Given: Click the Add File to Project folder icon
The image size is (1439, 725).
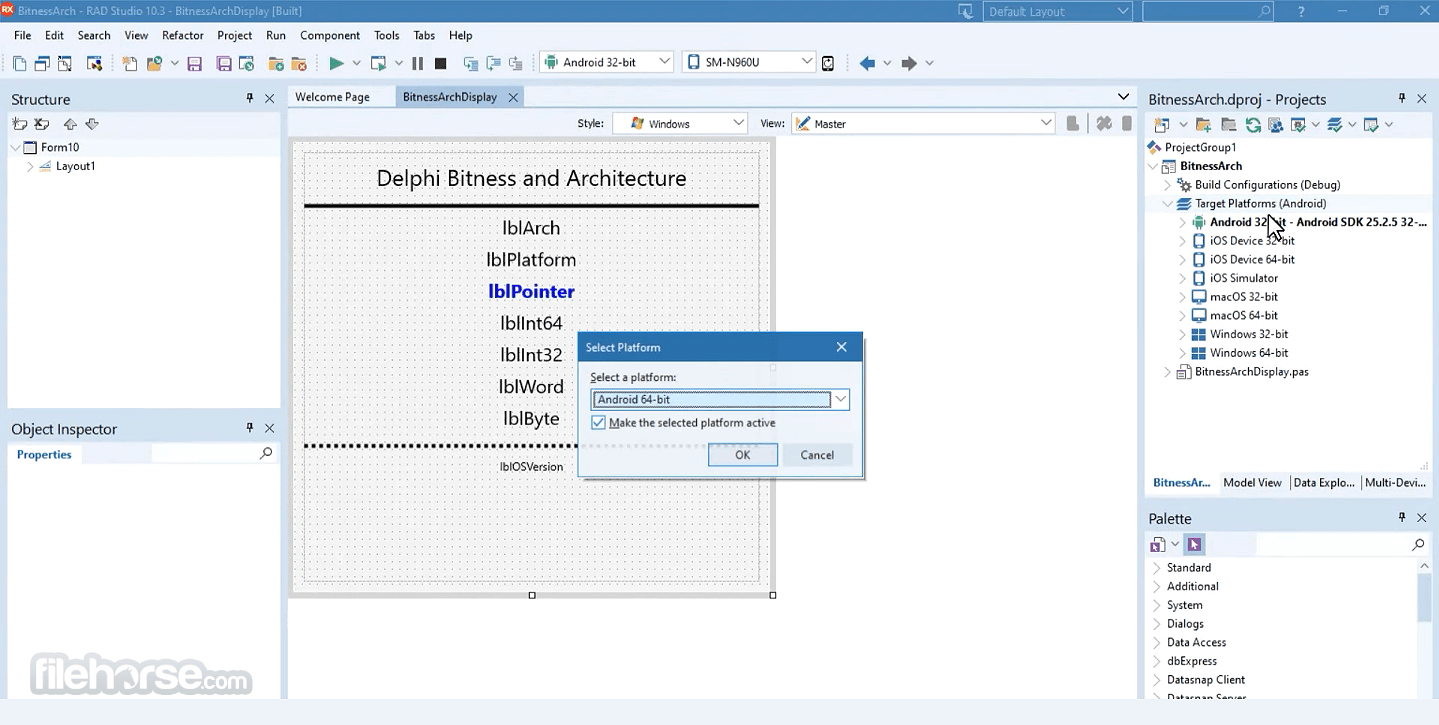Looking at the screenshot, I should click(276, 63).
